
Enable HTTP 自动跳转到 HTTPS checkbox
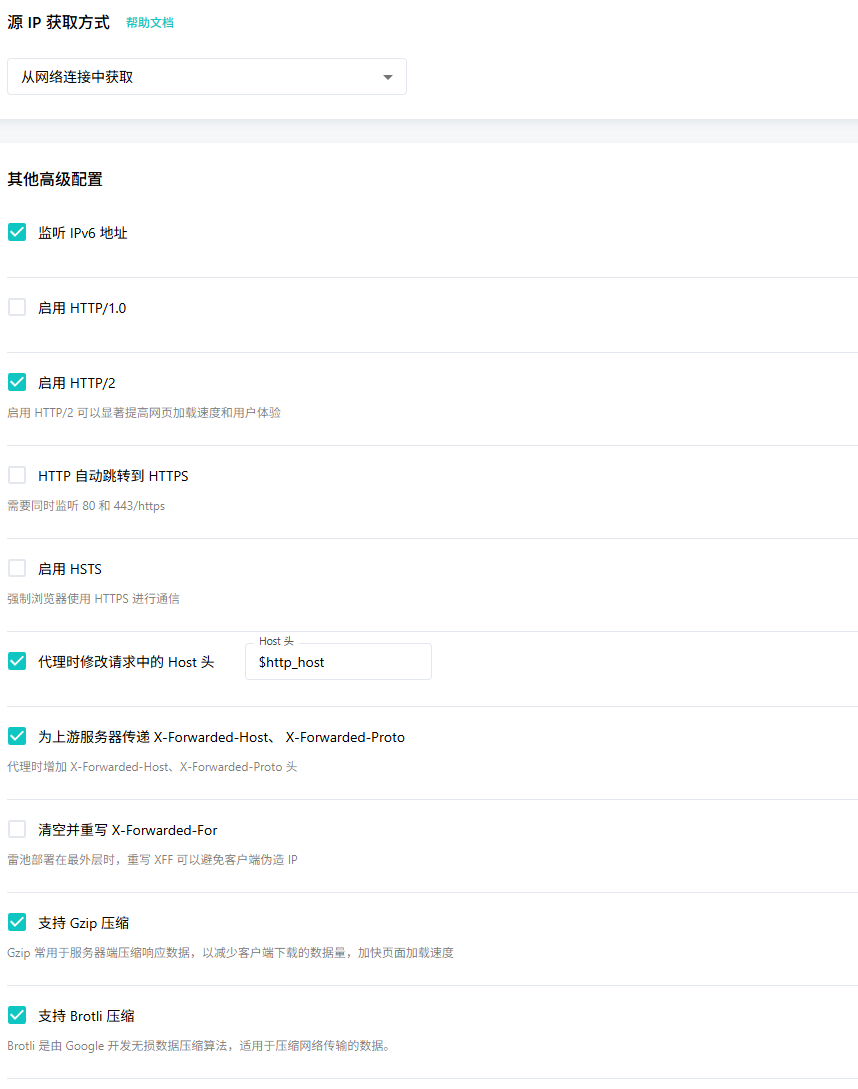click(17, 475)
